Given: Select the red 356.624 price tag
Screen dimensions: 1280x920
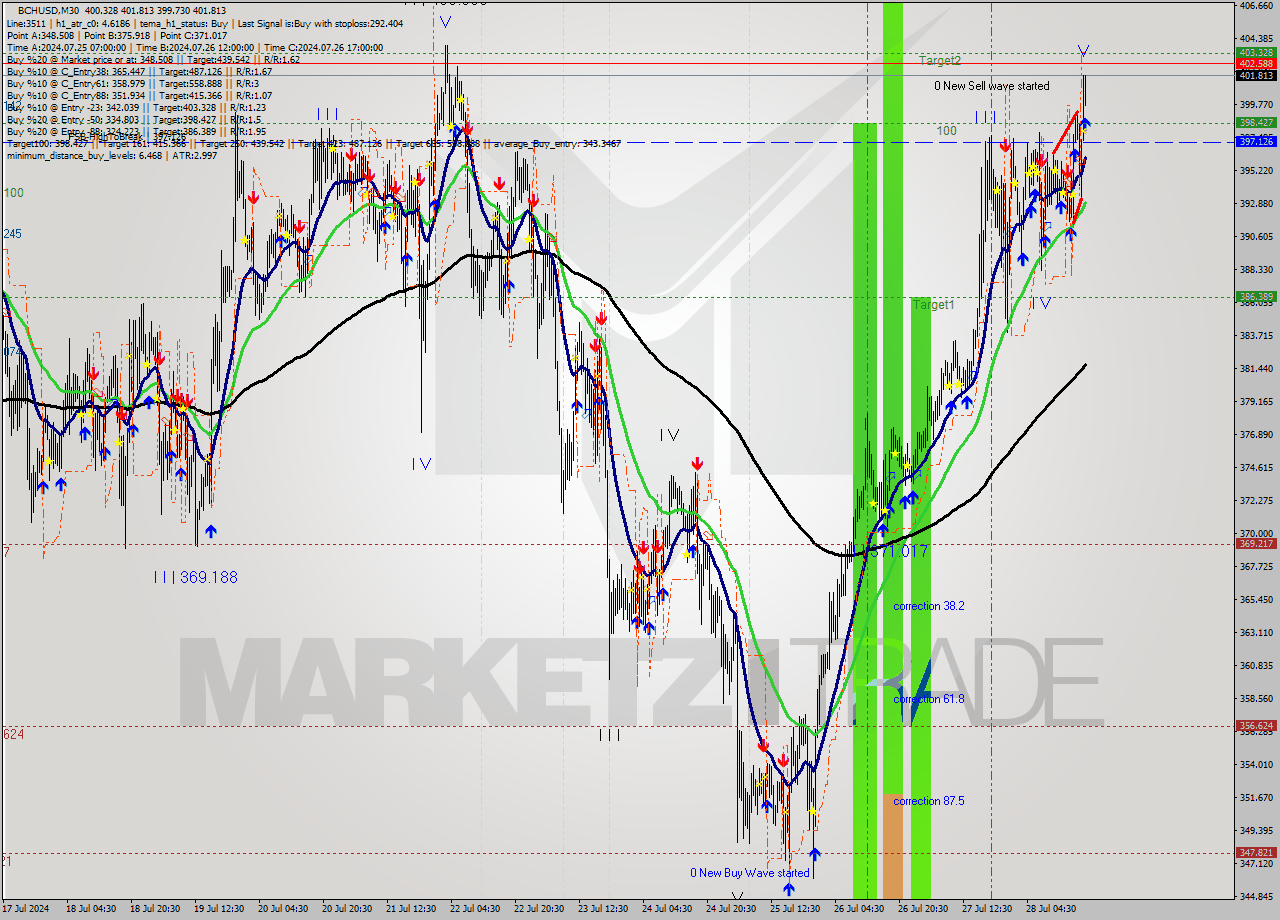Looking at the screenshot, I should click(x=1255, y=726).
